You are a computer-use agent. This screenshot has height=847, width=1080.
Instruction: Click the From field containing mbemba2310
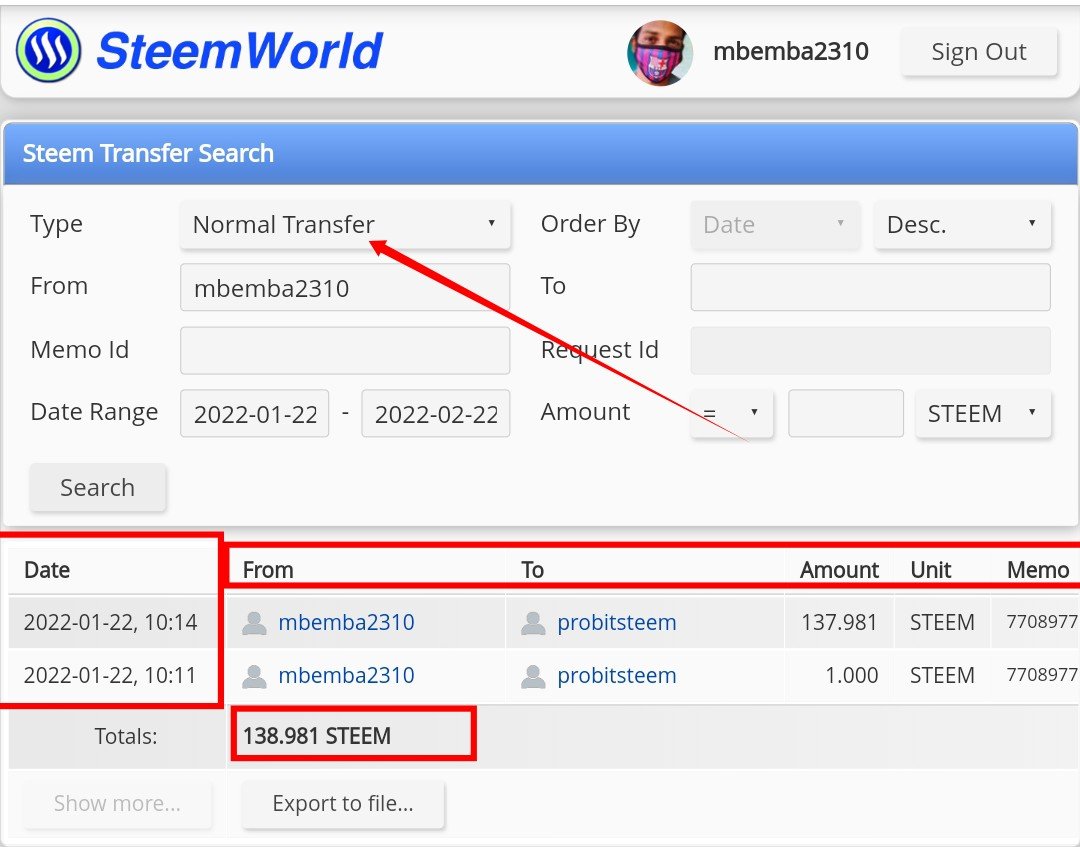345,287
